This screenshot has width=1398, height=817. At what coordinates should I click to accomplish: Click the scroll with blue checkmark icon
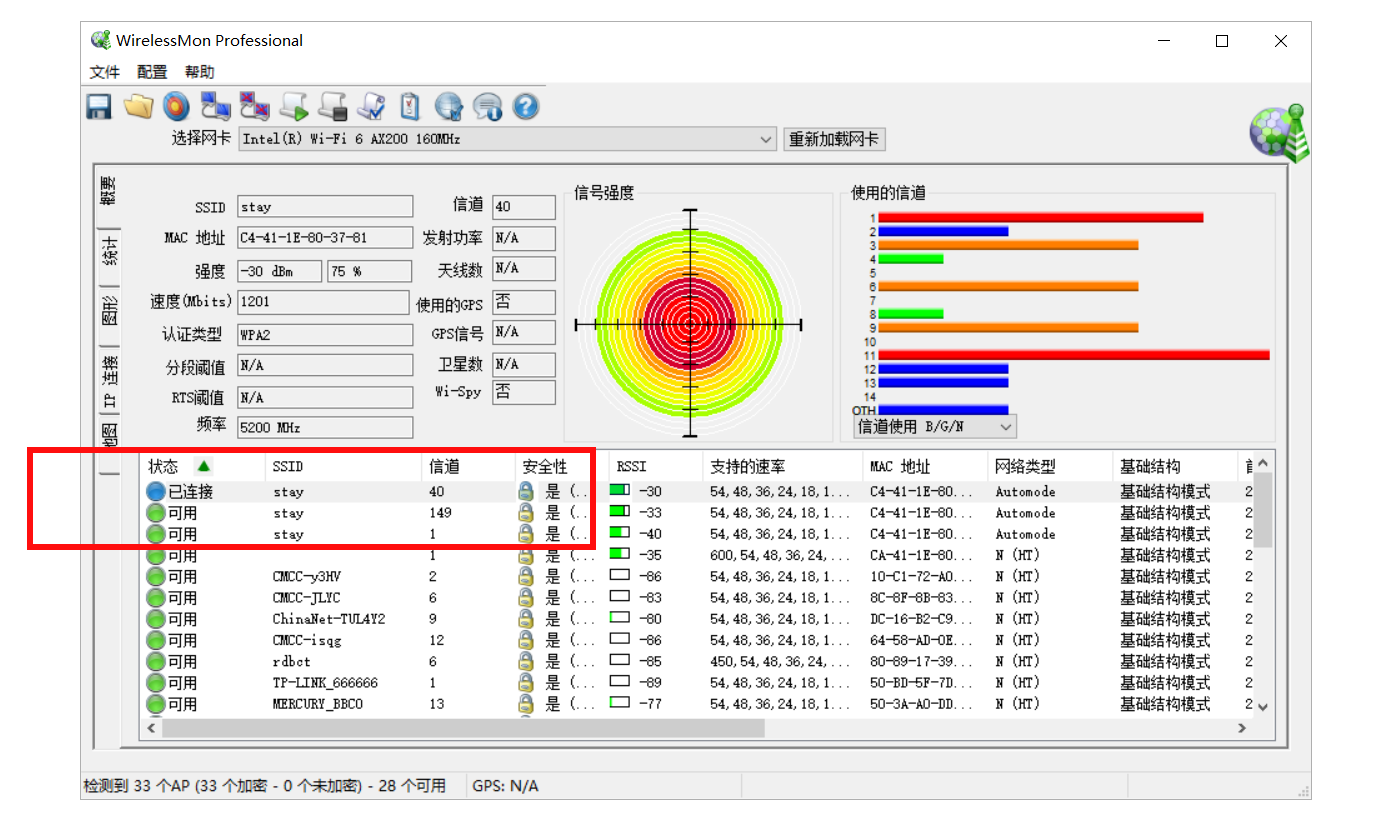point(371,106)
